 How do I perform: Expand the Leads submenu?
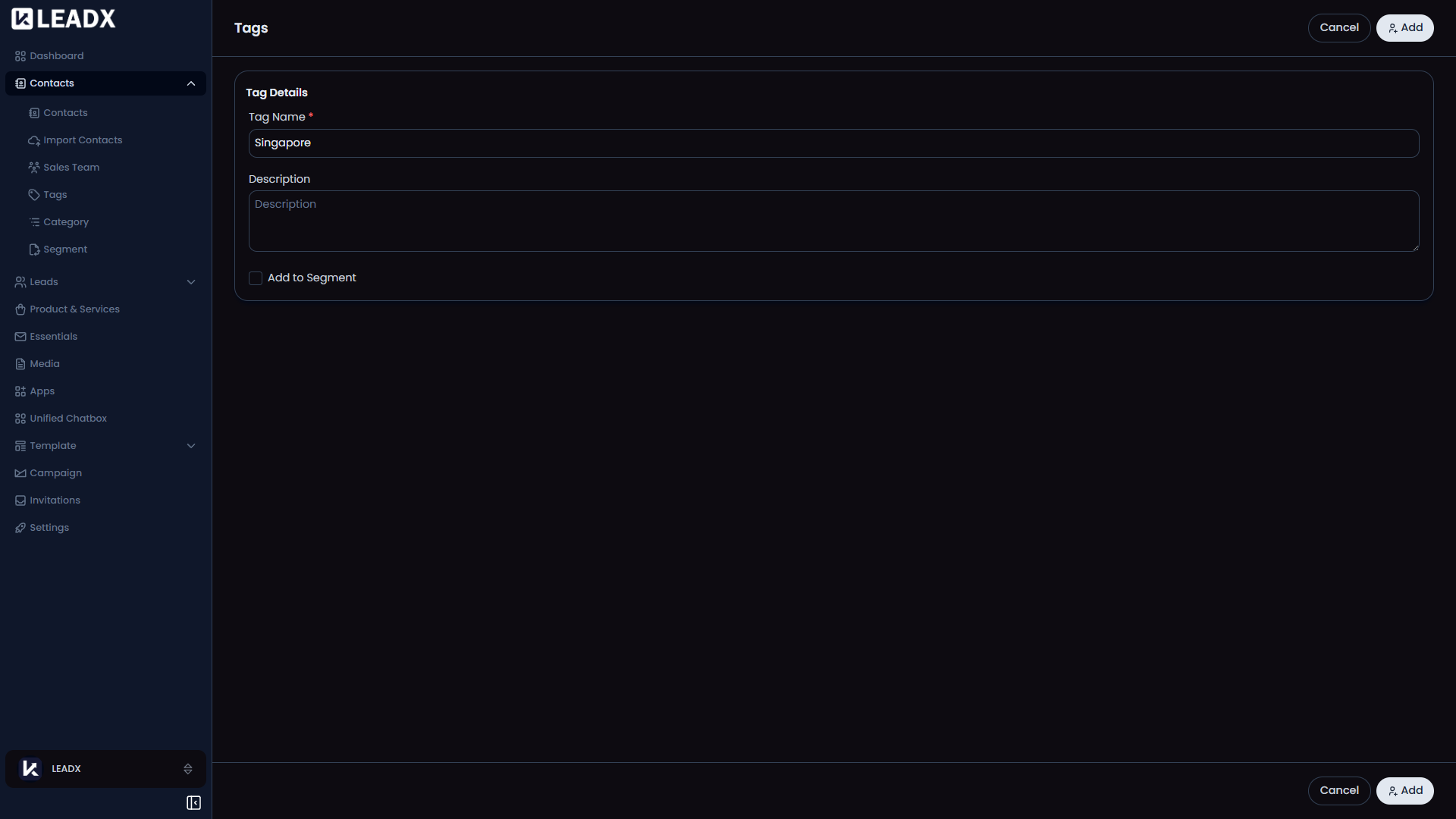[x=191, y=282]
